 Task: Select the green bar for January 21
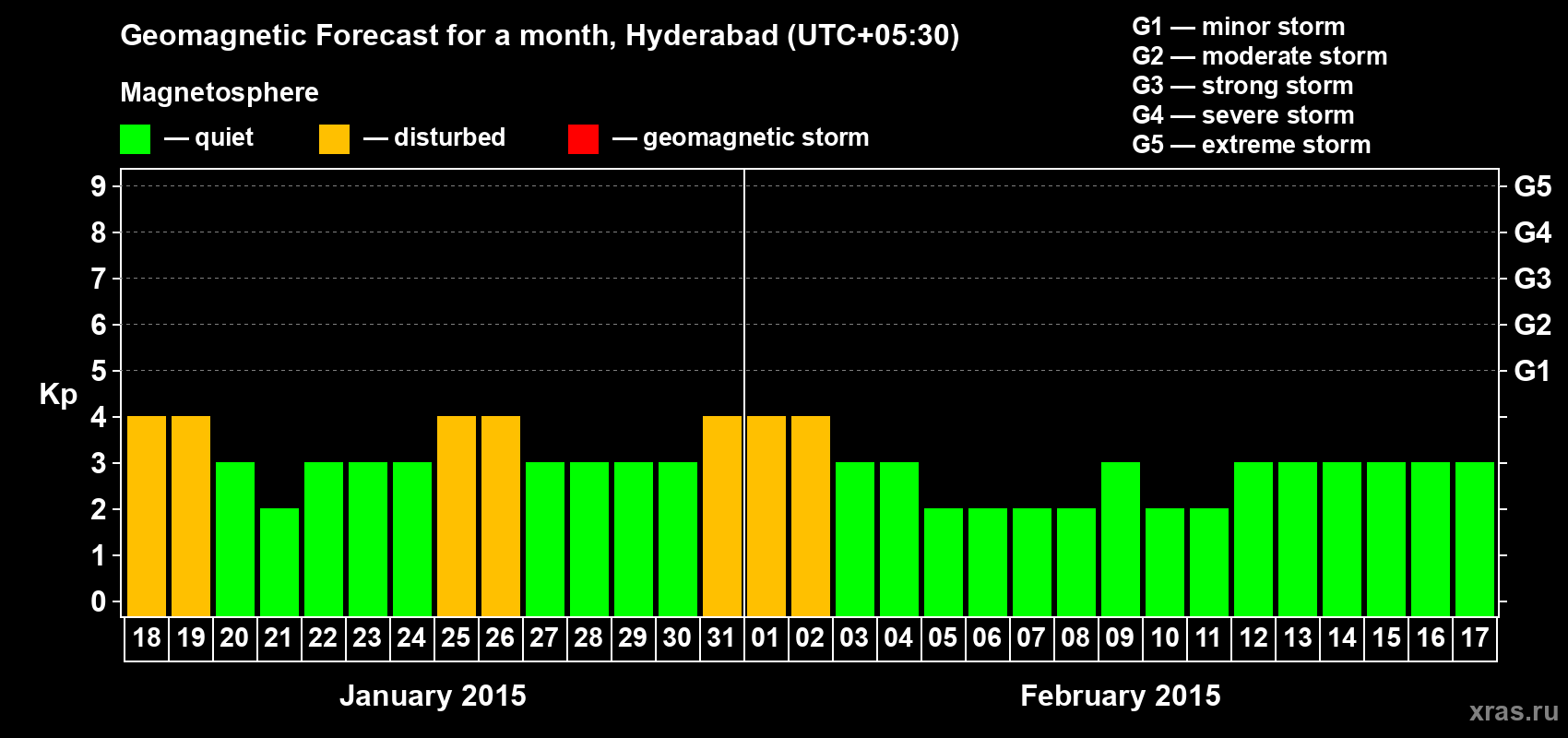coord(279,563)
